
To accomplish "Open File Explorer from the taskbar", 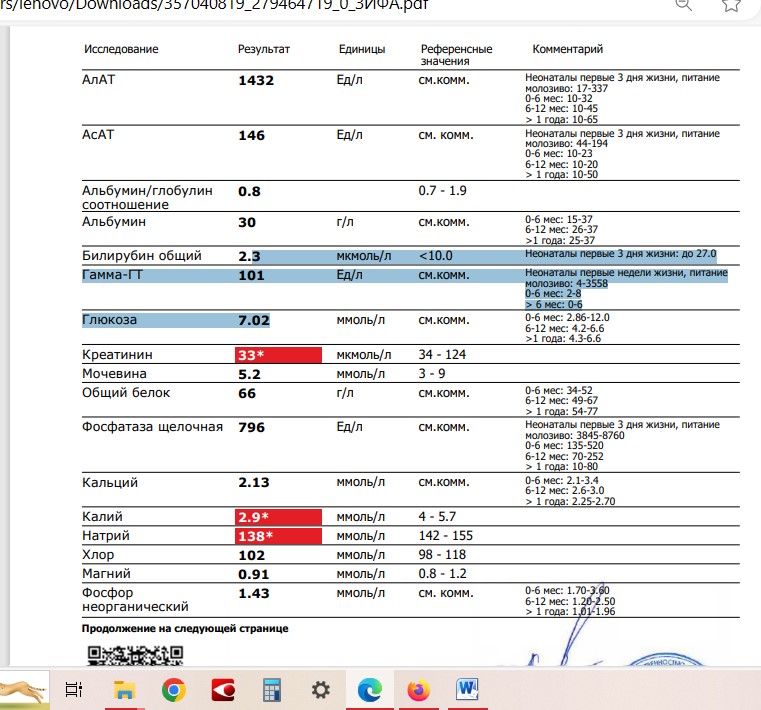I will (x=124, y=690).
